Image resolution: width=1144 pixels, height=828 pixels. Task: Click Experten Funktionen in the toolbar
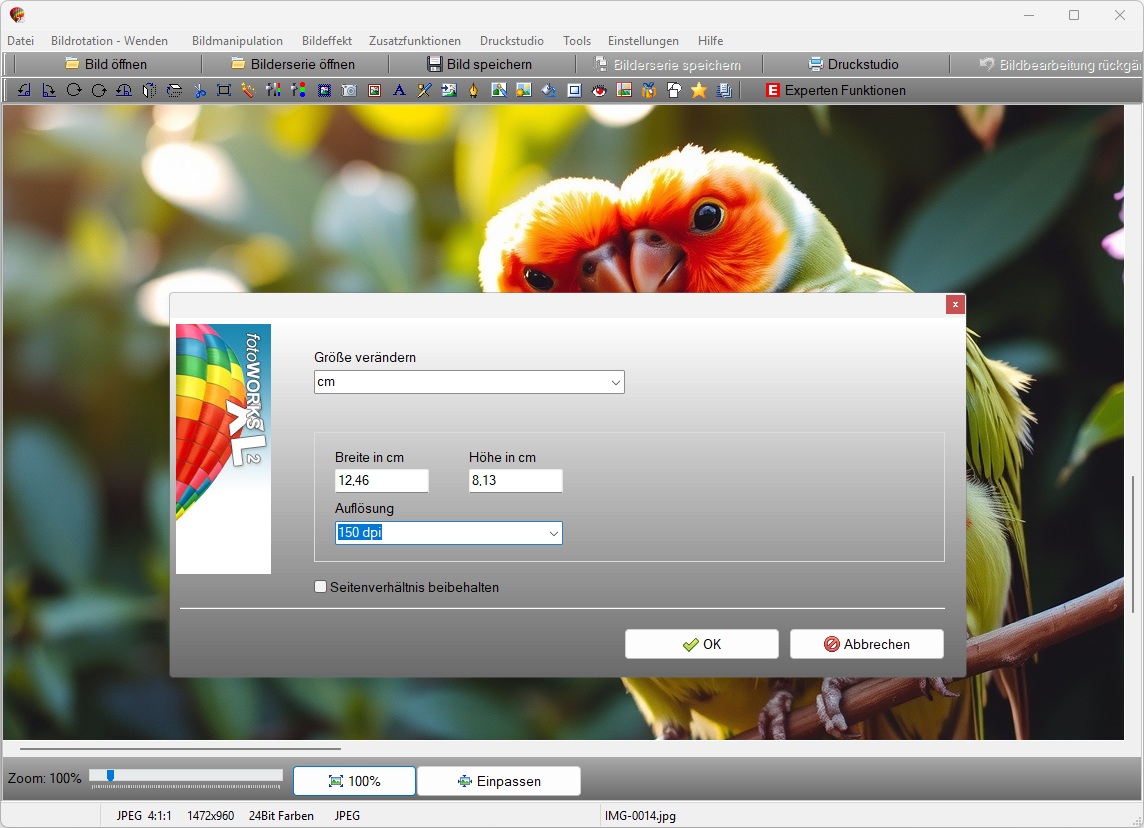(835, 90)
